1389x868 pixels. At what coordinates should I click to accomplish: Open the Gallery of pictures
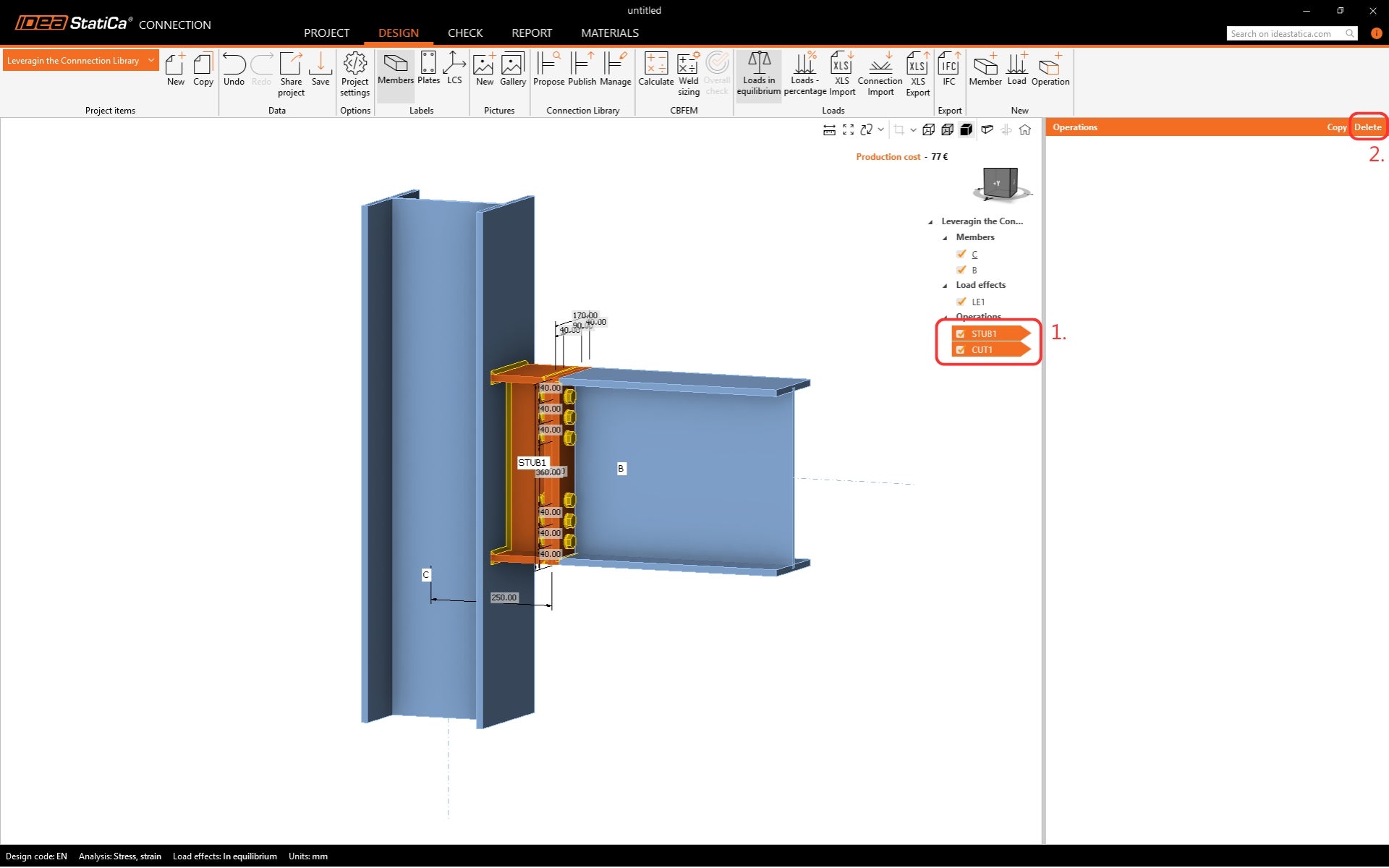512,69
